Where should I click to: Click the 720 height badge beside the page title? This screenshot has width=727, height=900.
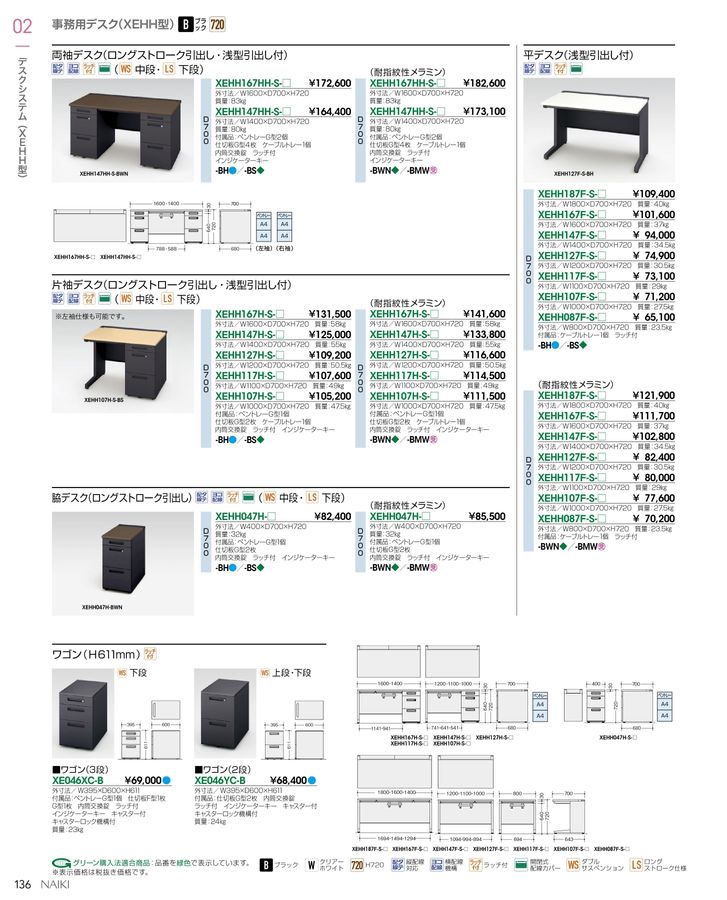pyautogui.click(x=217, y=23)
